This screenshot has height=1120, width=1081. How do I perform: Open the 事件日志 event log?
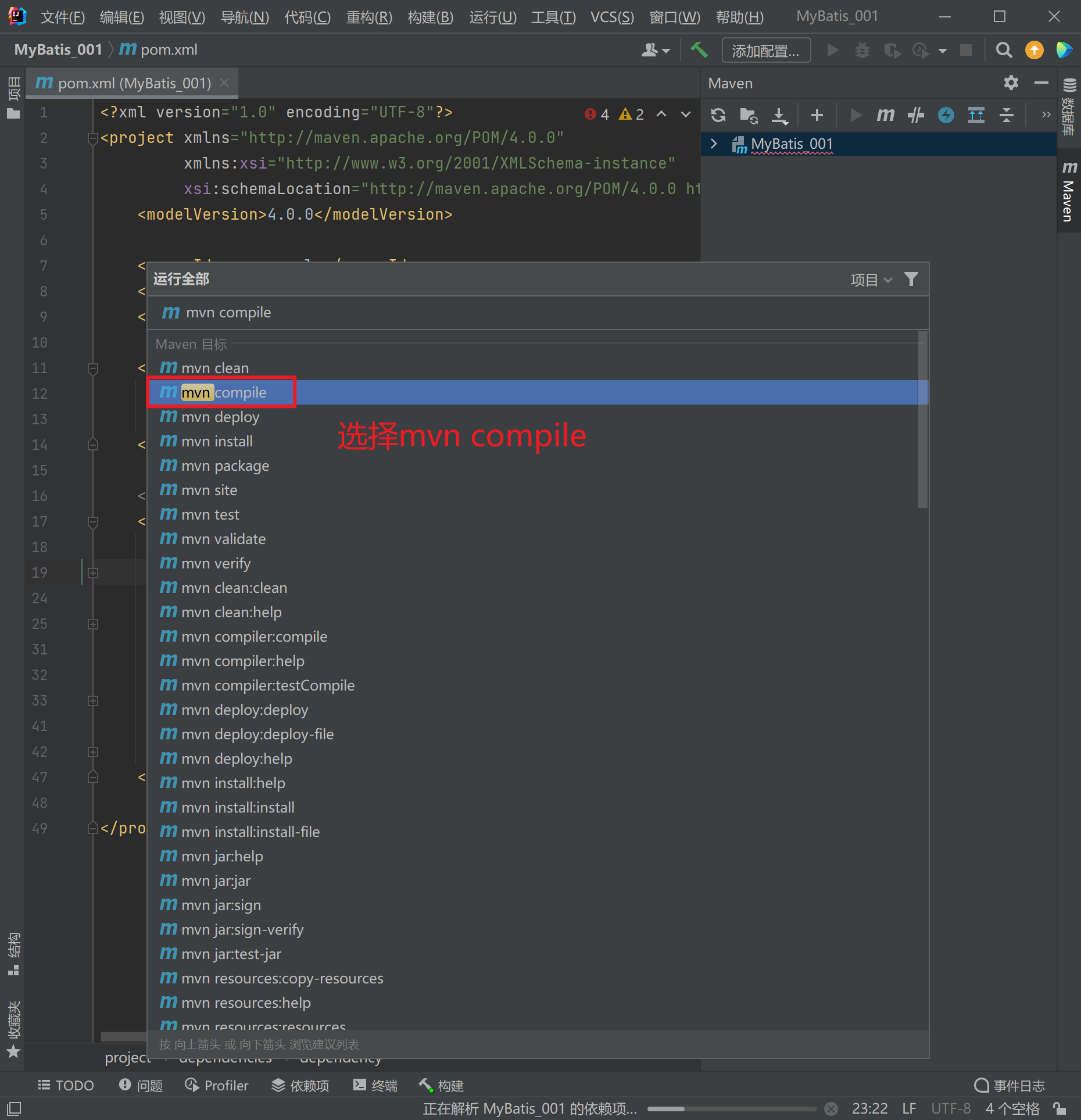(1010, 1086)
